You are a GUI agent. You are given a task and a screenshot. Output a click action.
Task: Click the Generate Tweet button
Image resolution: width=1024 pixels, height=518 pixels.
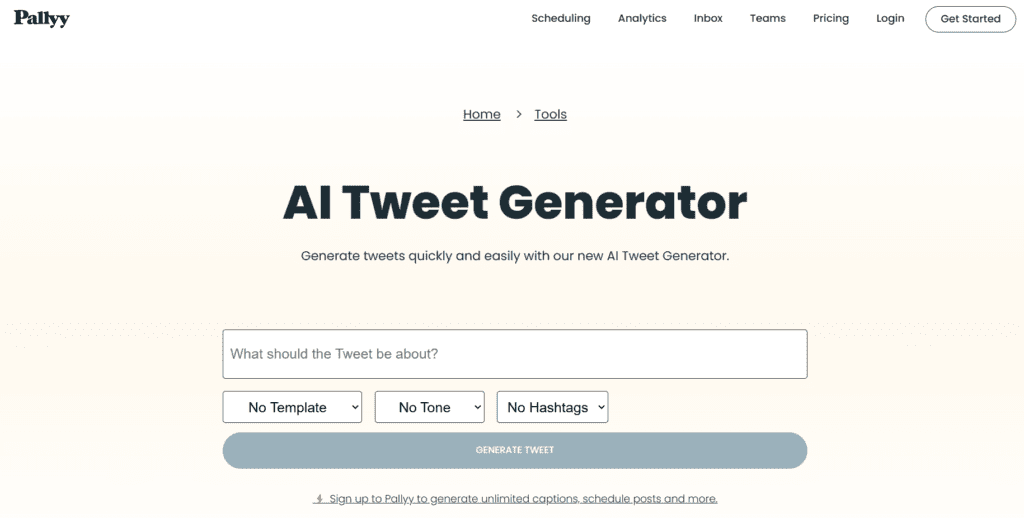coord(515,450)
